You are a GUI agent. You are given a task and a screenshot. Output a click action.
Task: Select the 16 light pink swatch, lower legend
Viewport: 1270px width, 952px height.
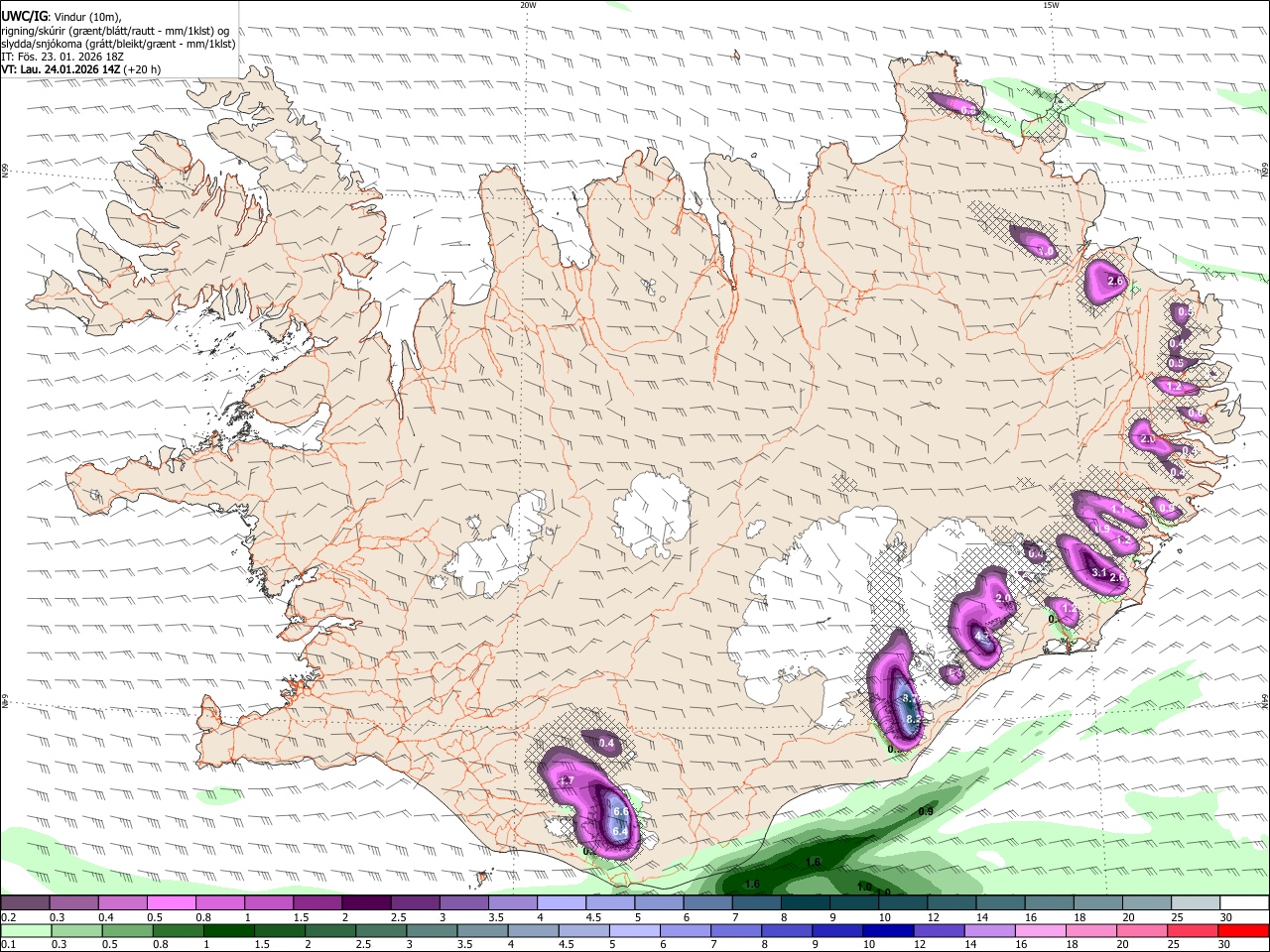[x=1039, y=930]
